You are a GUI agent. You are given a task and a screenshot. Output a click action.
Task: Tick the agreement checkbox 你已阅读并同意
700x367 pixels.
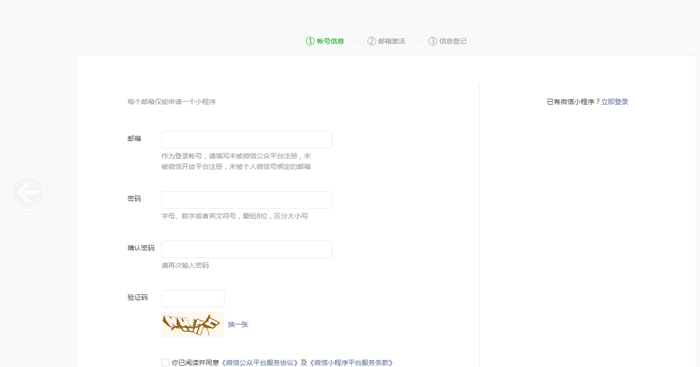165,363
